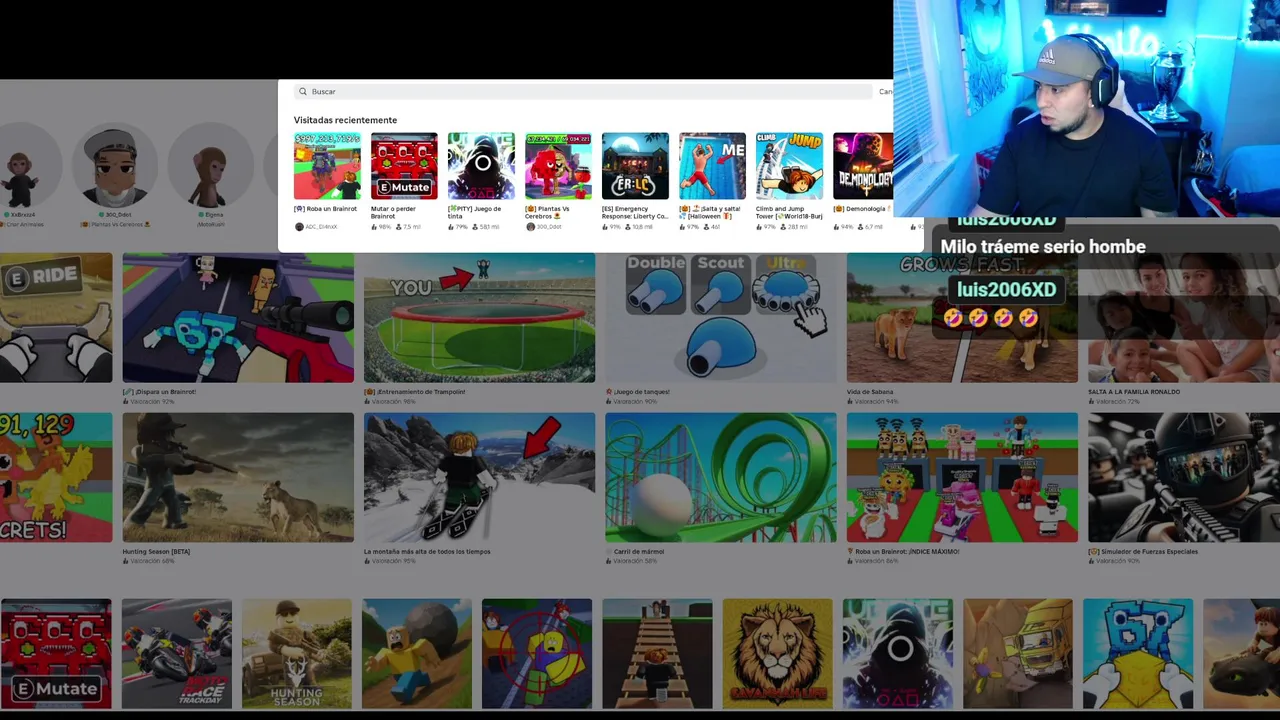The image size is (1280, 720).
Task: Open ¡Entrenamiento de Trampolín! game card
Action: click(479, 318)
